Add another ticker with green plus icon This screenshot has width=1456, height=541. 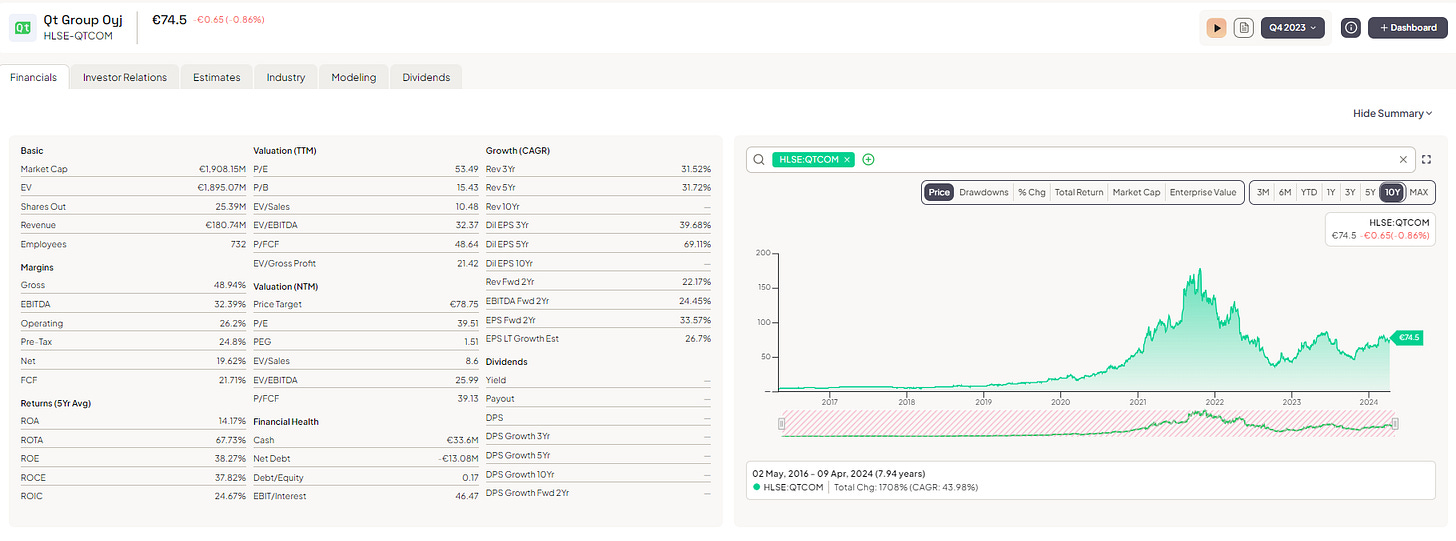tap(868, 159)
